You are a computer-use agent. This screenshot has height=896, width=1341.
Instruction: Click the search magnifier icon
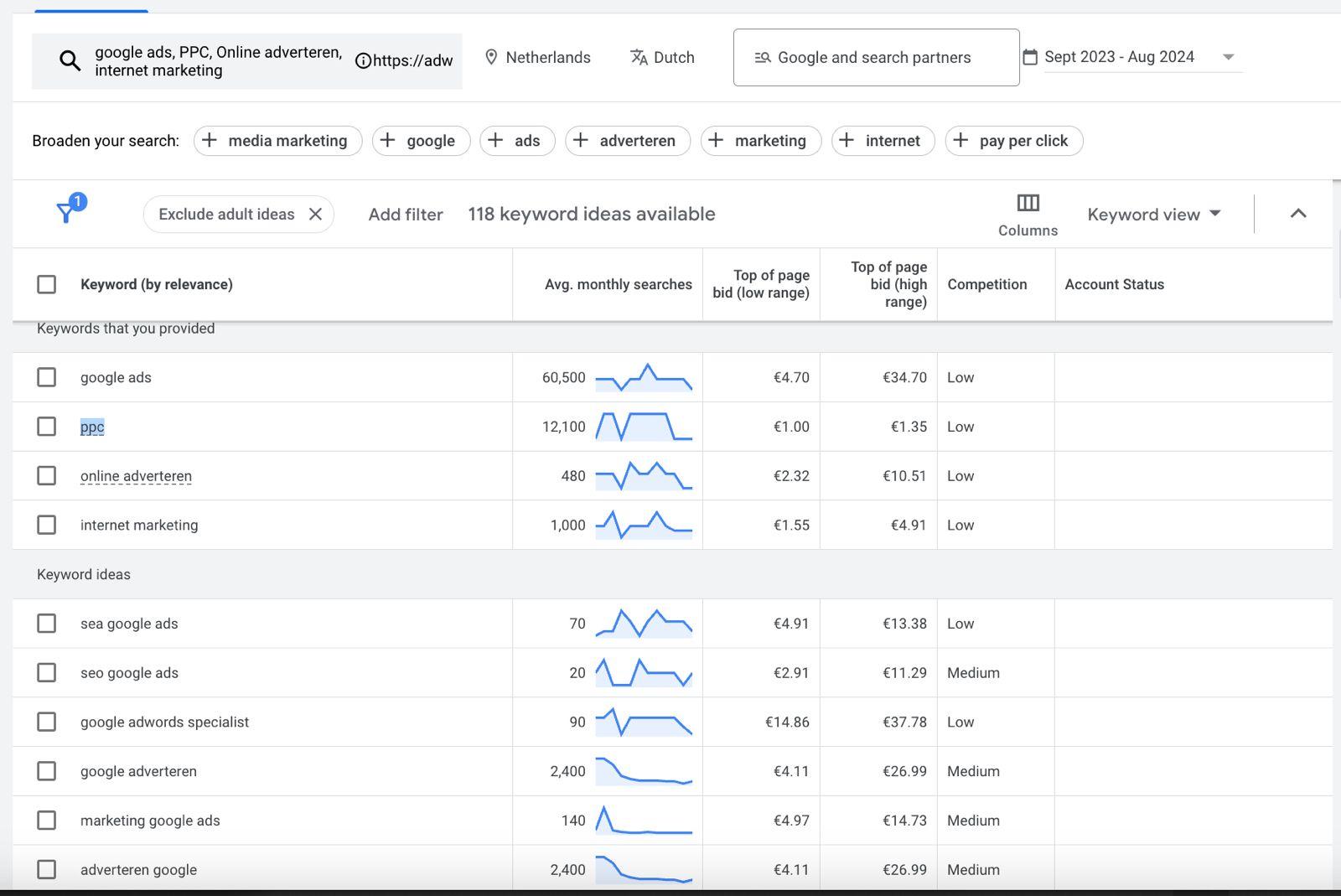[70, 60]
